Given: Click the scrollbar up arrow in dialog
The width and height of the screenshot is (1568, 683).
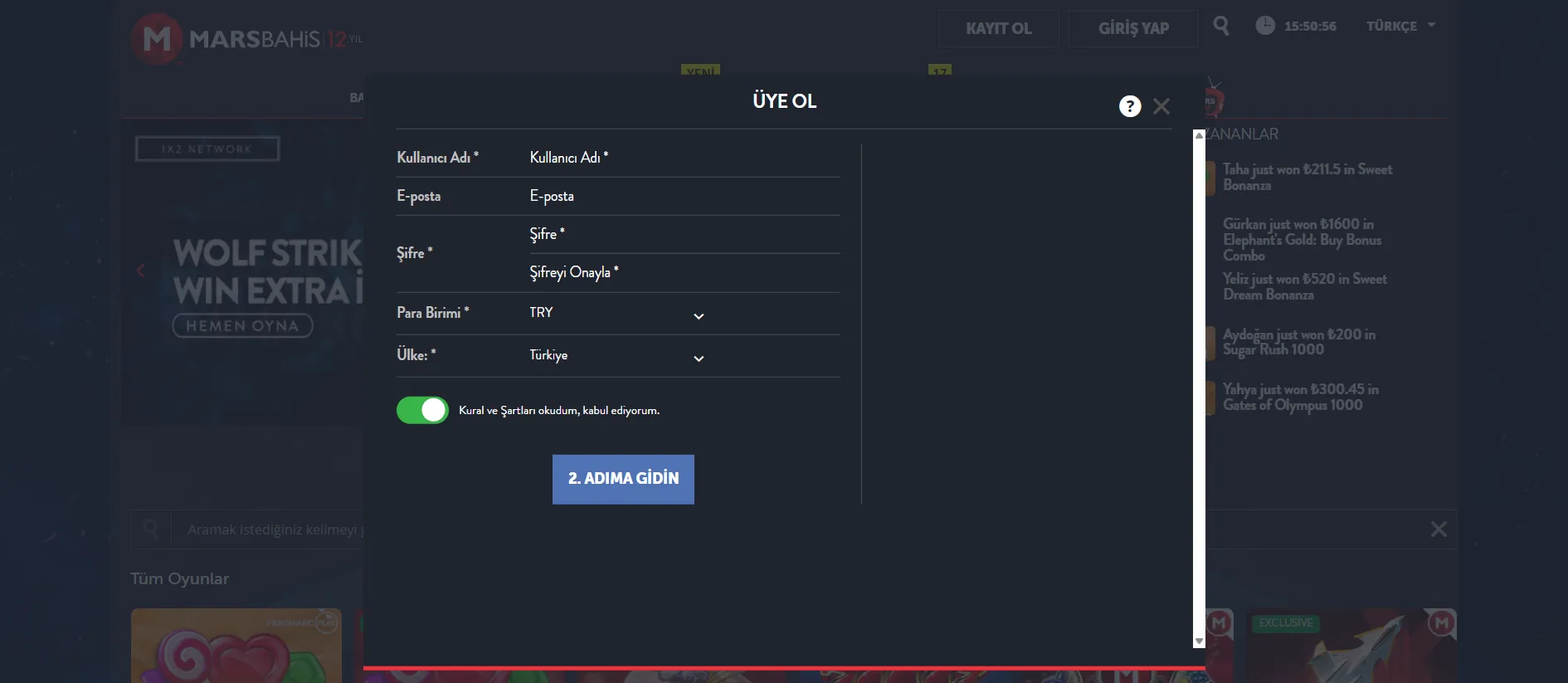Looking at the screenshot, I should click(x=1198, y=135).
